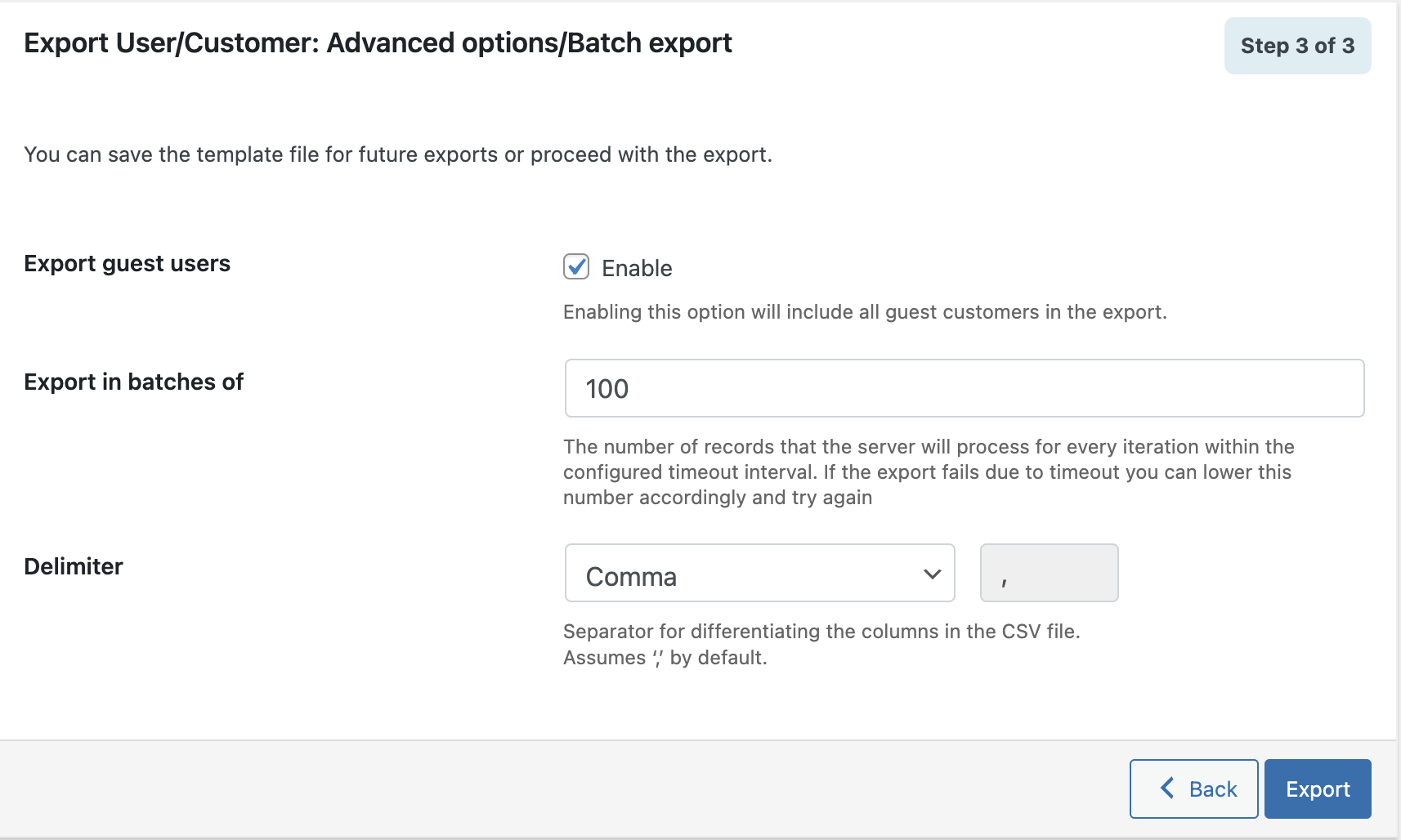Go back using the Back button
The image size is (1401, 840).
[x=1193, y=789]
